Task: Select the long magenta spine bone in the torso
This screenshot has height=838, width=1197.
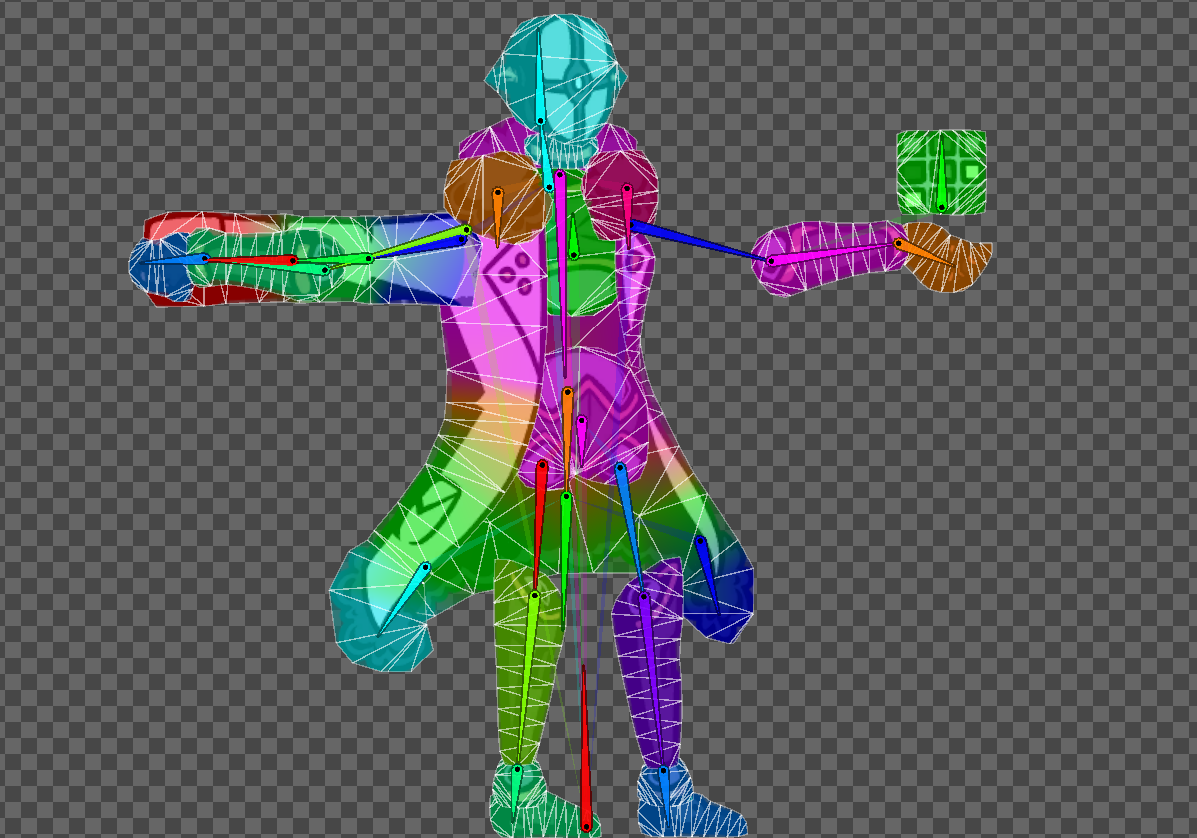Action: 562,260
